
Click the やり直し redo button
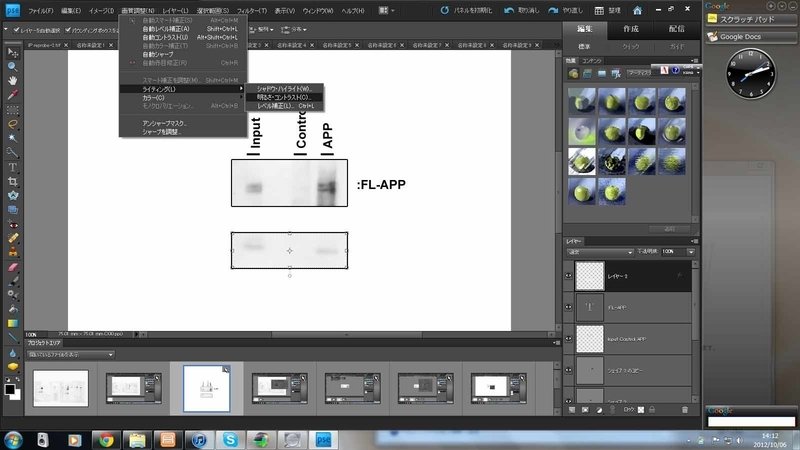pyautogui.click(x=565, y=10)
